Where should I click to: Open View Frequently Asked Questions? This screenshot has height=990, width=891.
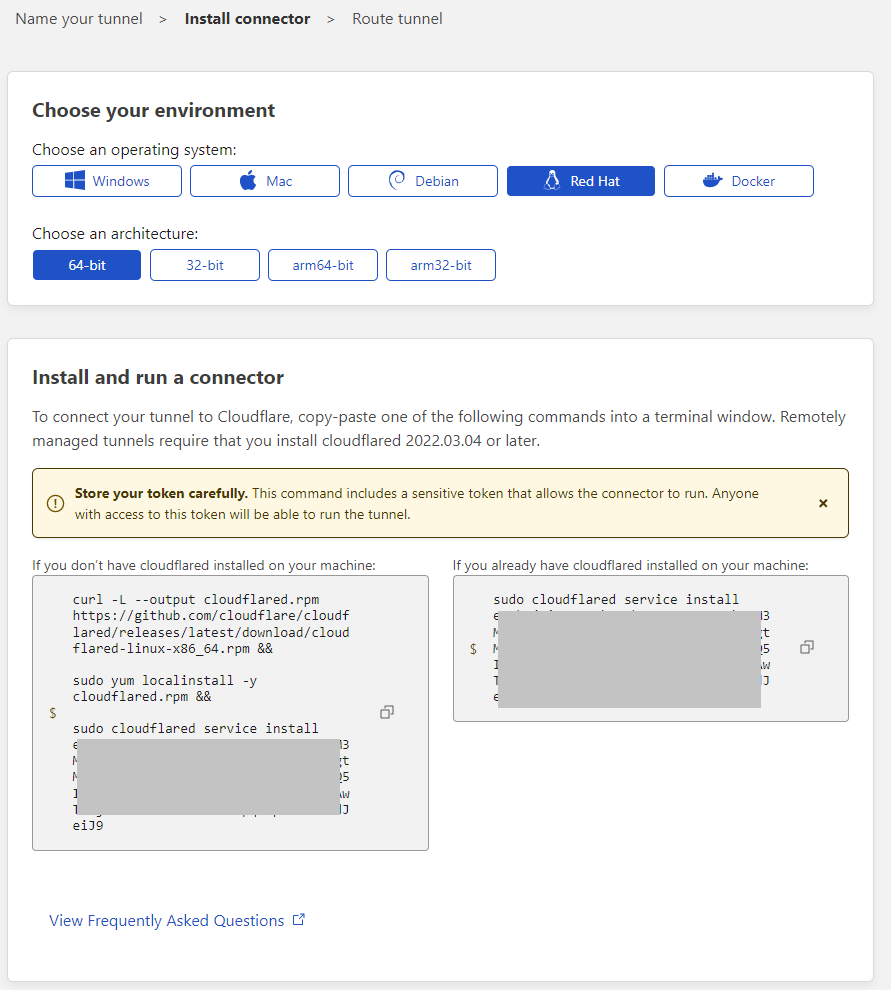(167, 919)
